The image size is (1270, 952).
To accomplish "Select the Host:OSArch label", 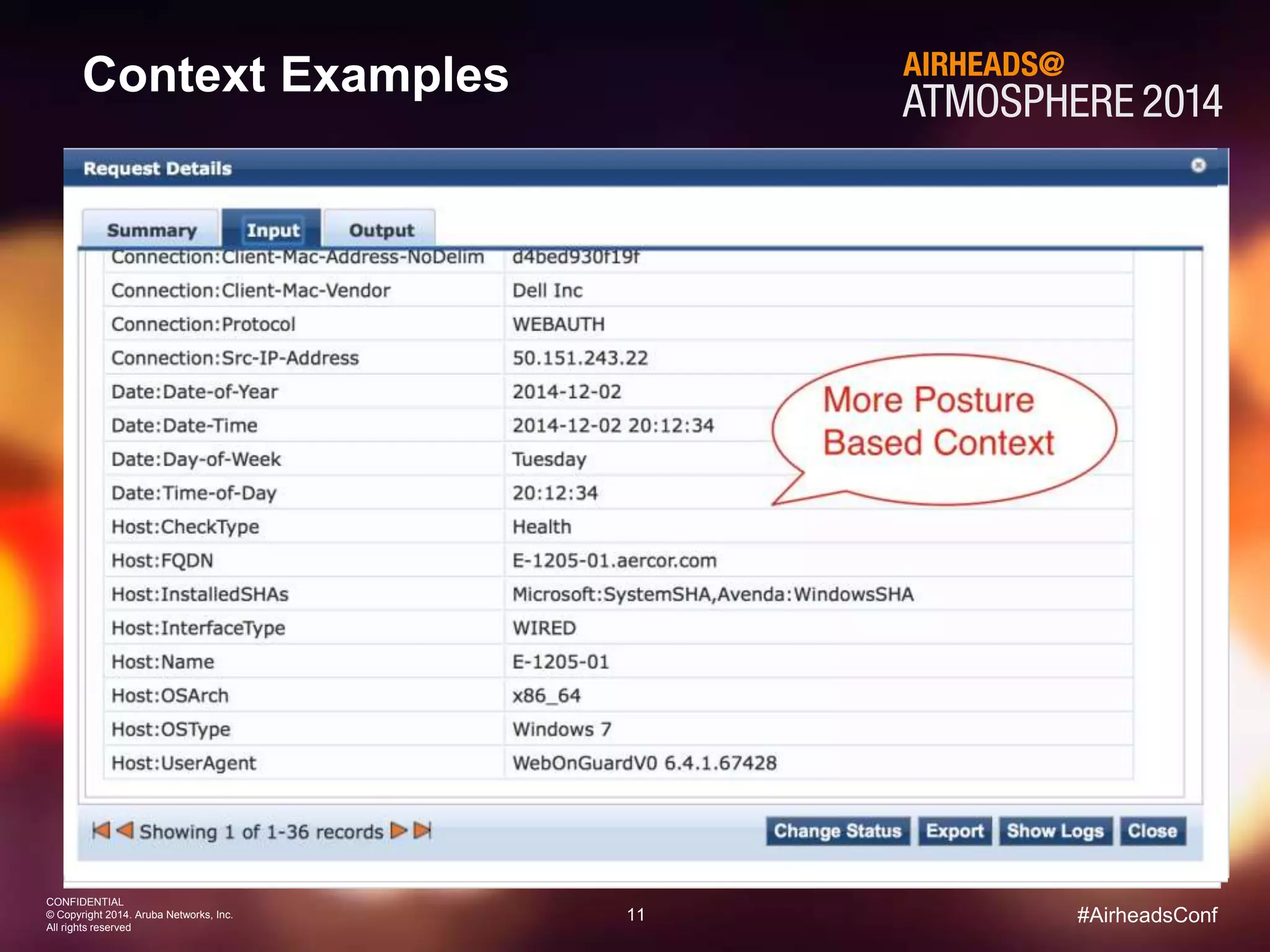I will coord(170,695).
